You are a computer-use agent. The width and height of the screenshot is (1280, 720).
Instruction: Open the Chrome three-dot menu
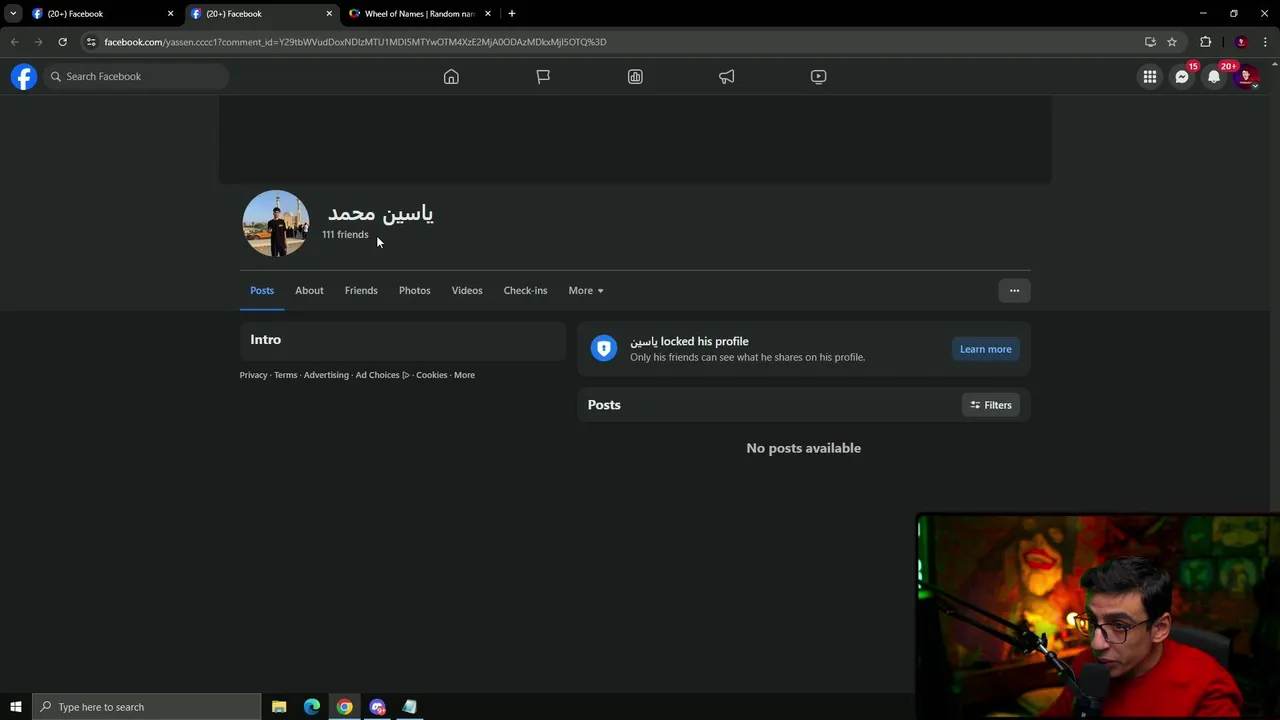click(1265, 42)
